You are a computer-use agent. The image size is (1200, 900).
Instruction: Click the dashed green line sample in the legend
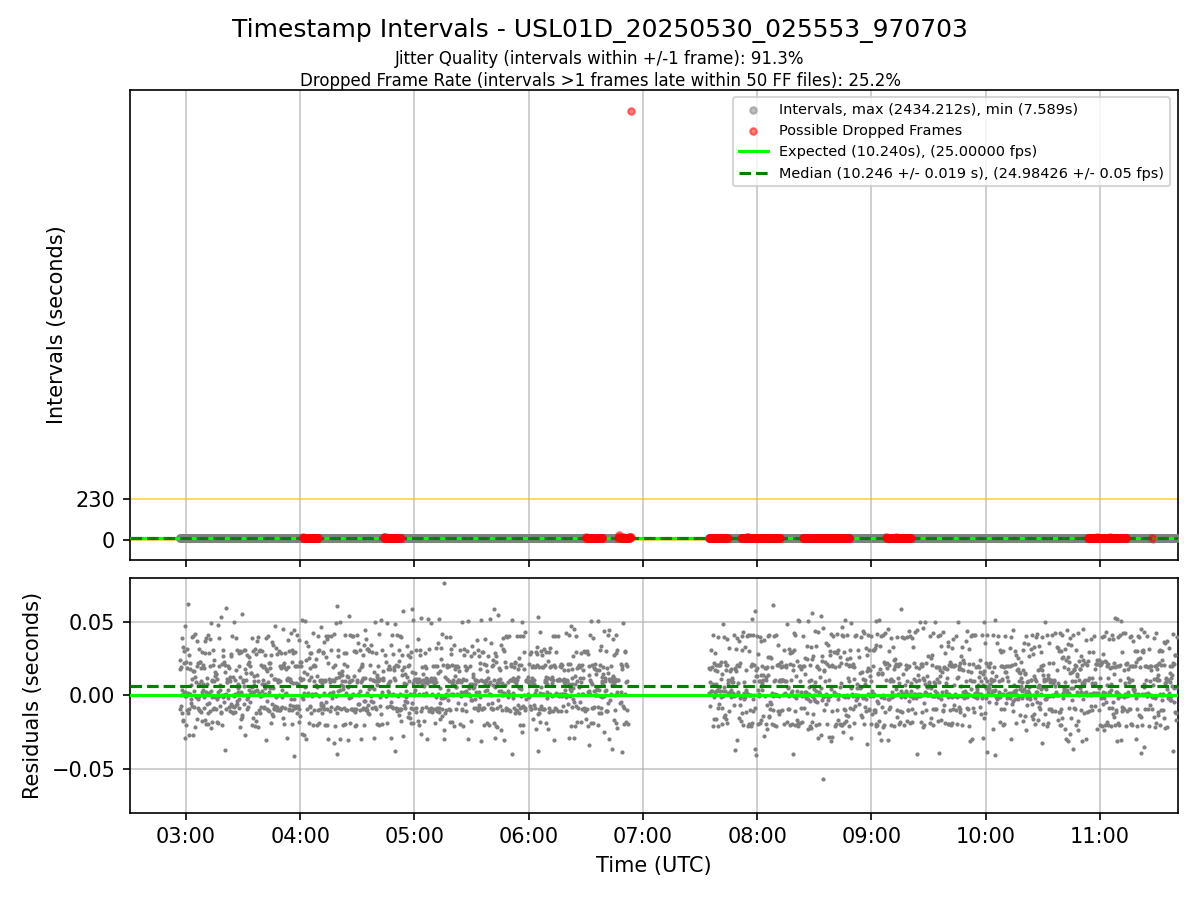pyautogui.click(x=754, y=173)
